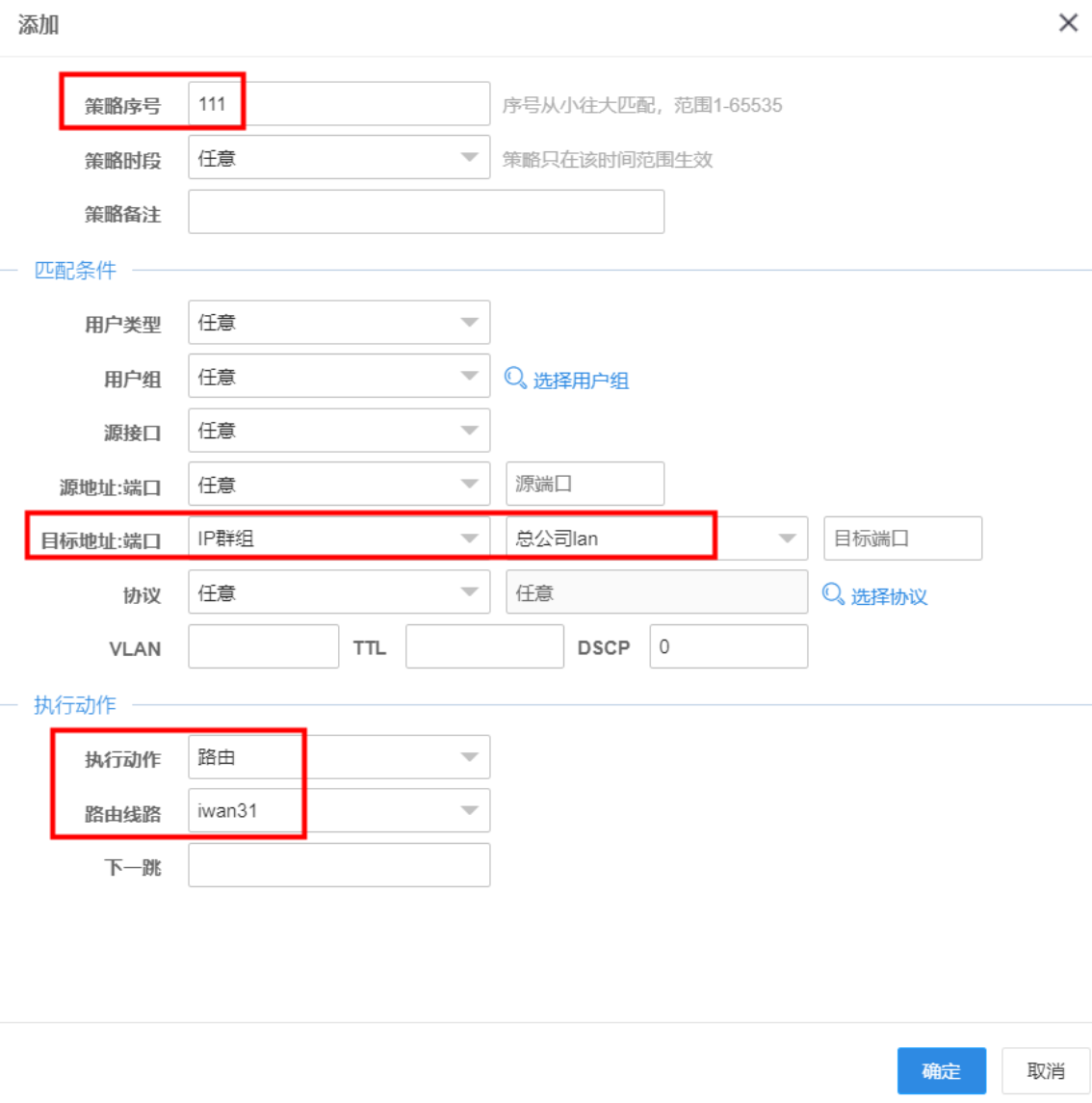This screenshot has height=1103, width=1092.
Task: Open the 目标地址 type dropdown showing IP群组
Action: click(339, 538)
